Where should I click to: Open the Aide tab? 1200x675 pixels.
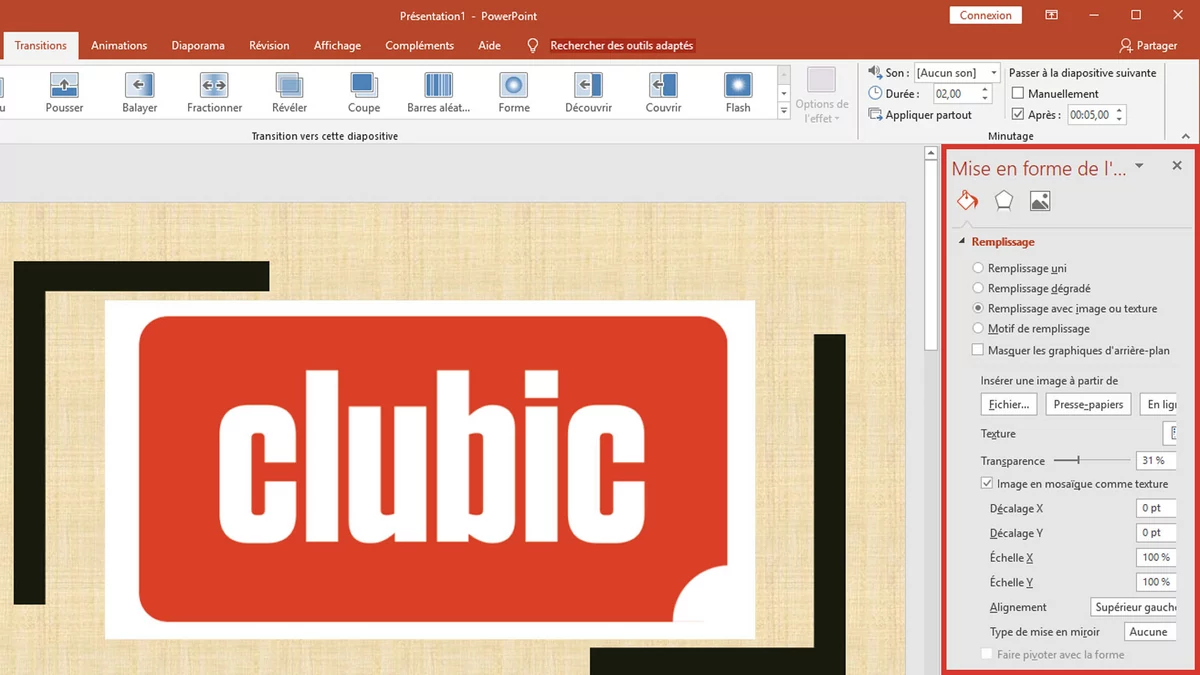(489, 45)
